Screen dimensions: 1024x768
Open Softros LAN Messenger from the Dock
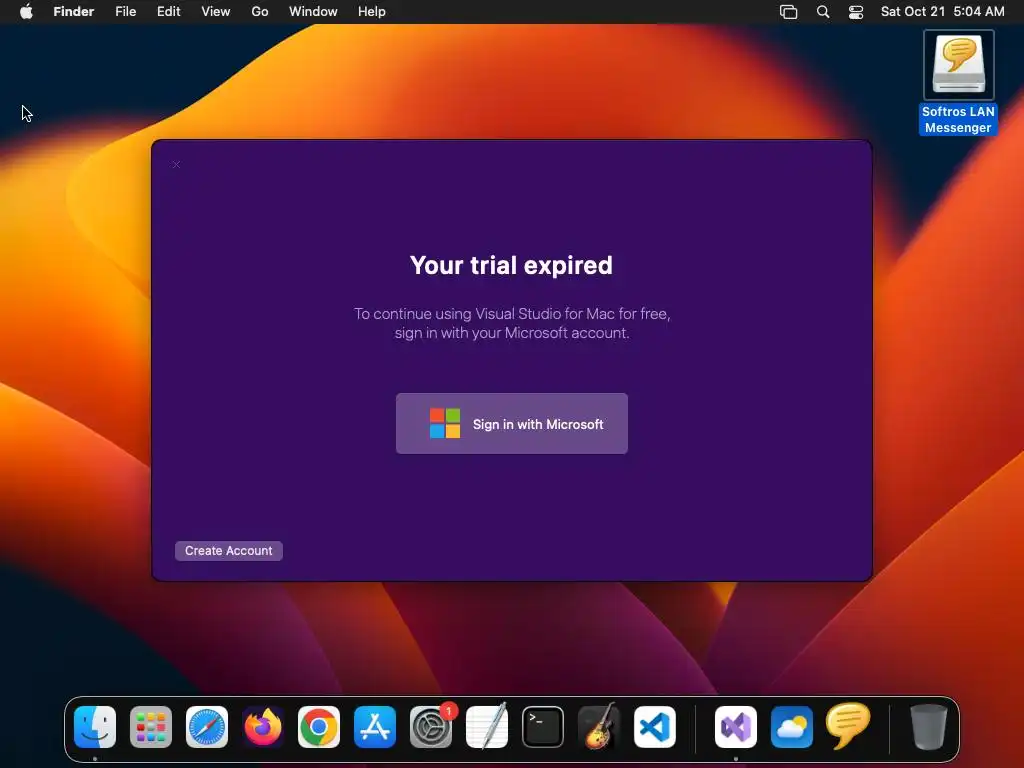pyautogui.click(x=848, y=726)
